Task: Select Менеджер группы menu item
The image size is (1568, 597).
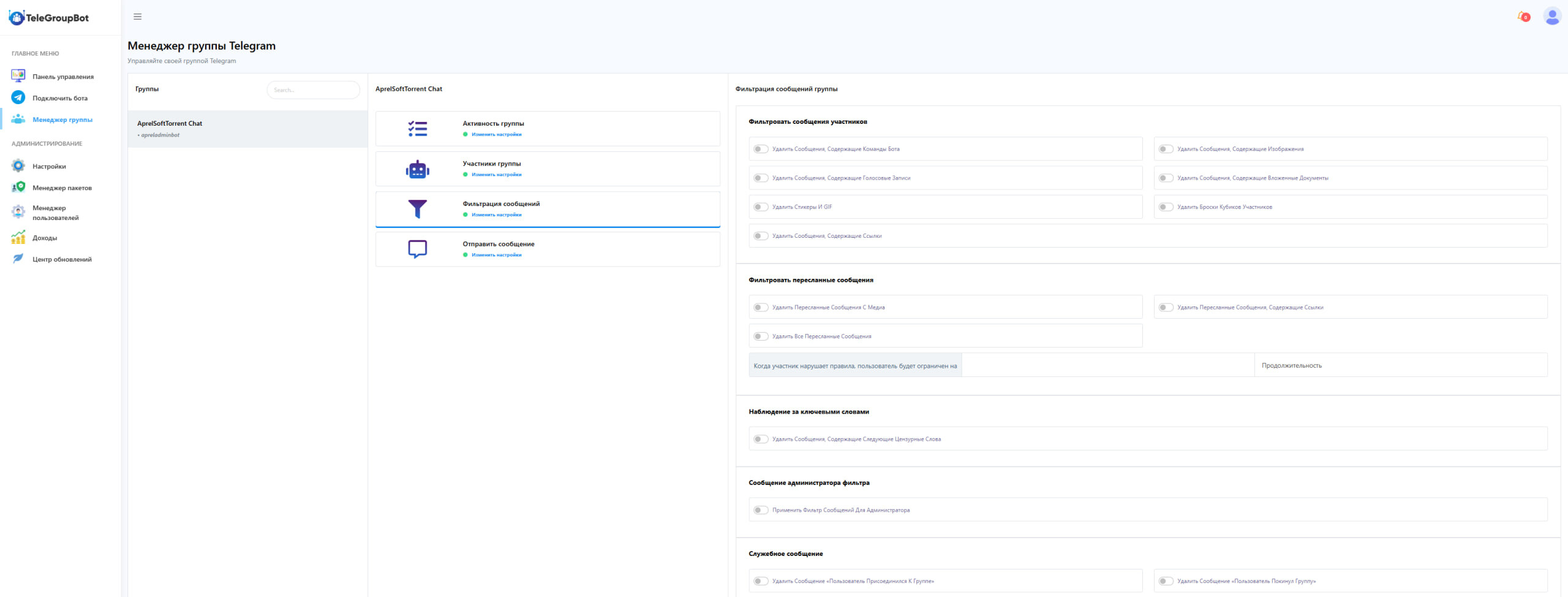Action: click(x=62, y=120)
